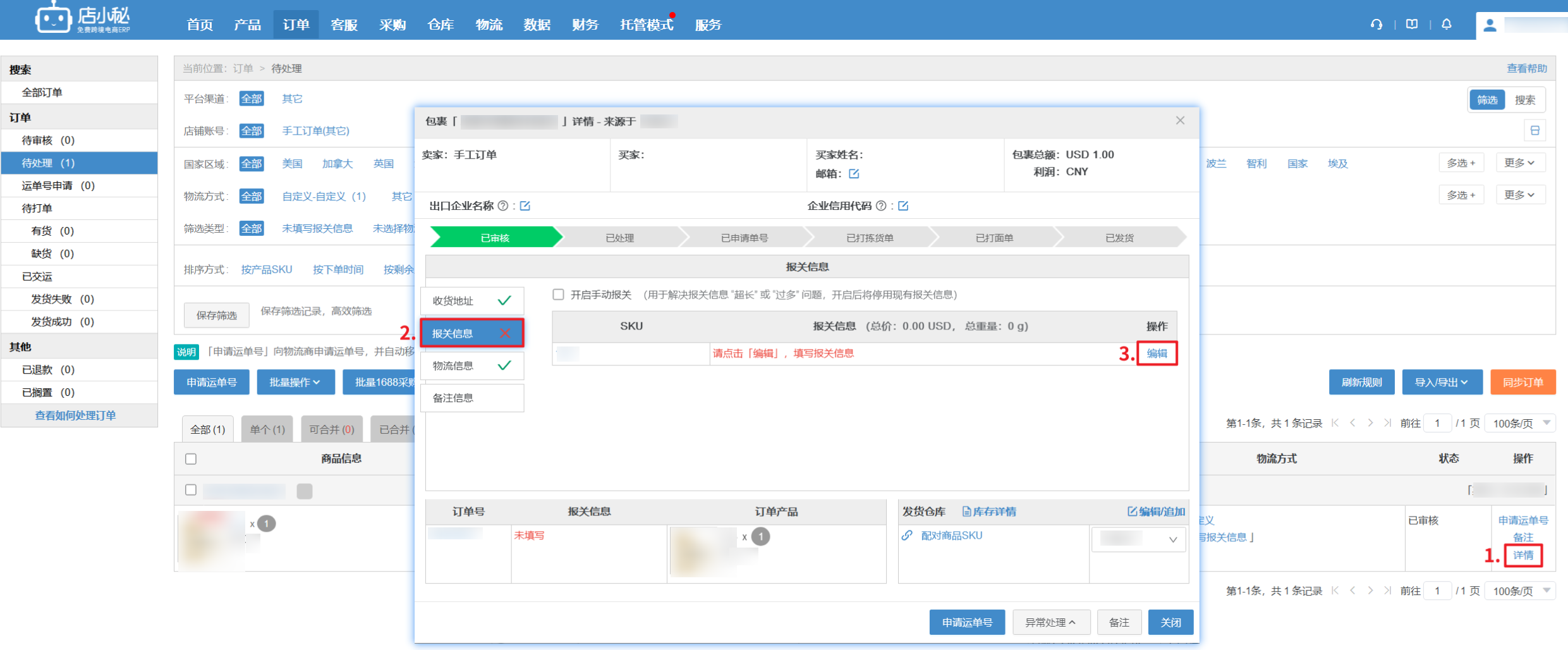Tick the select-all checkbox in product table header

coord(191,459)
